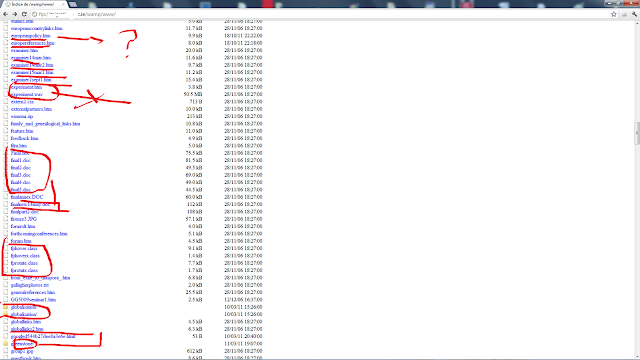Viewport: 640px width, 360px height.
Task: Click the '612 kB' size value
Action: tap(194, 351)
